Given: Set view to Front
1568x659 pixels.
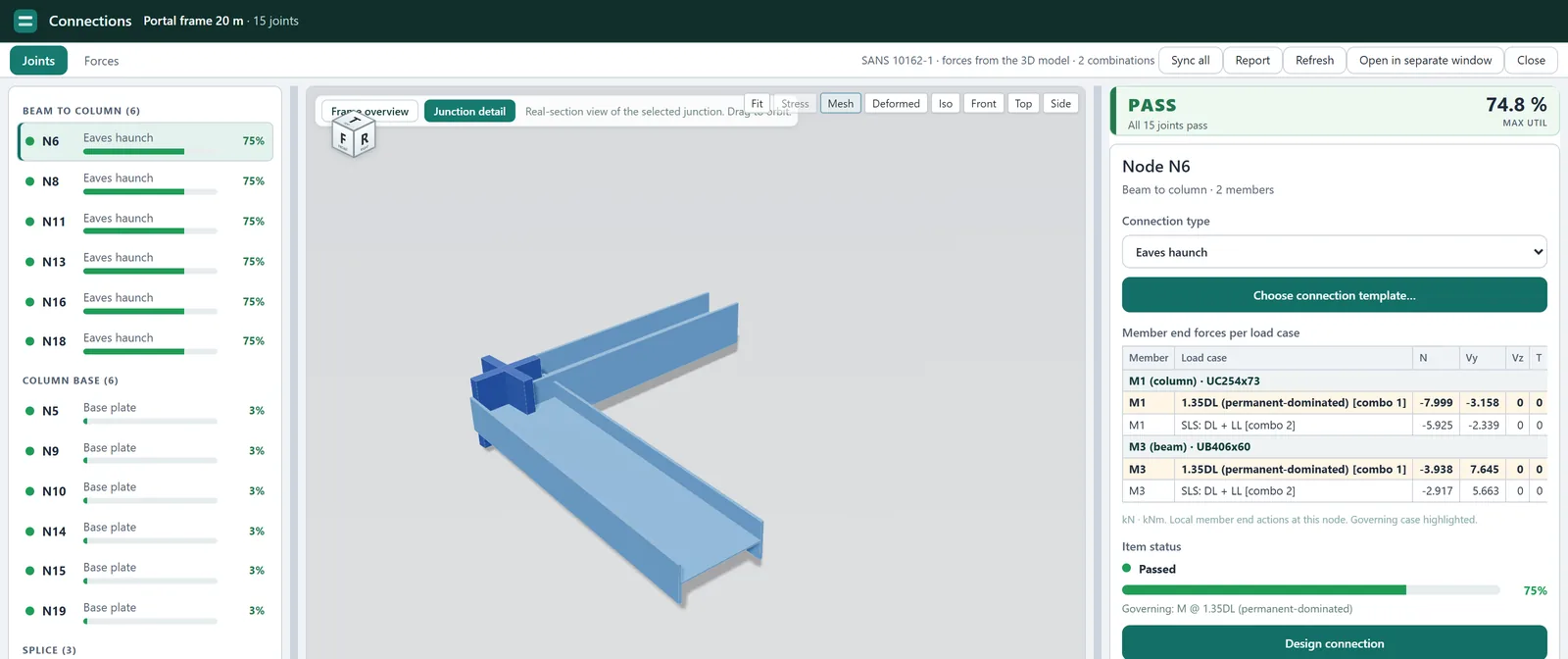Looking at the screenshot, I should pyautogui.click(x=984, y=104).
